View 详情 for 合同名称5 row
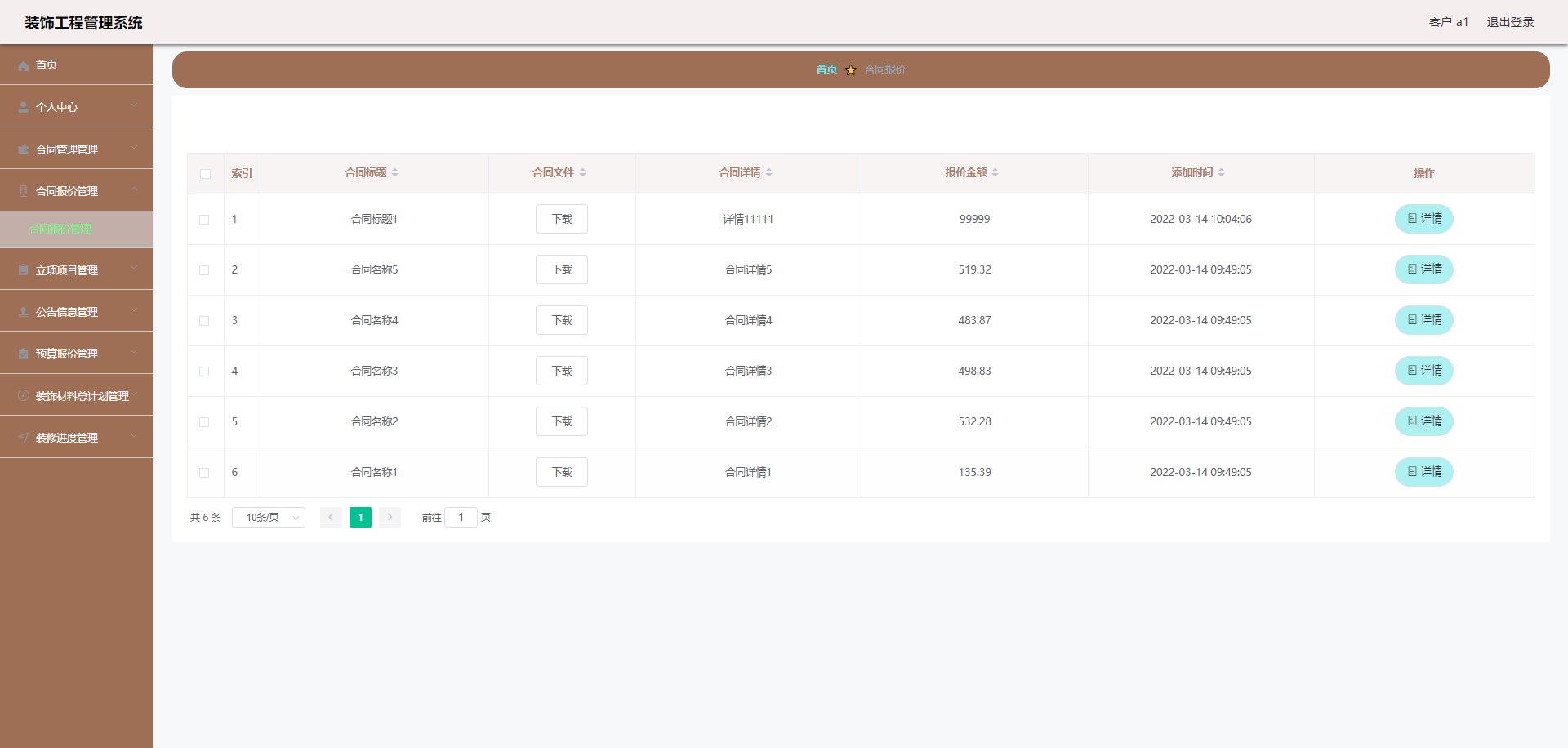Viewport: 1568px width, 748px height. (1424, 269)
